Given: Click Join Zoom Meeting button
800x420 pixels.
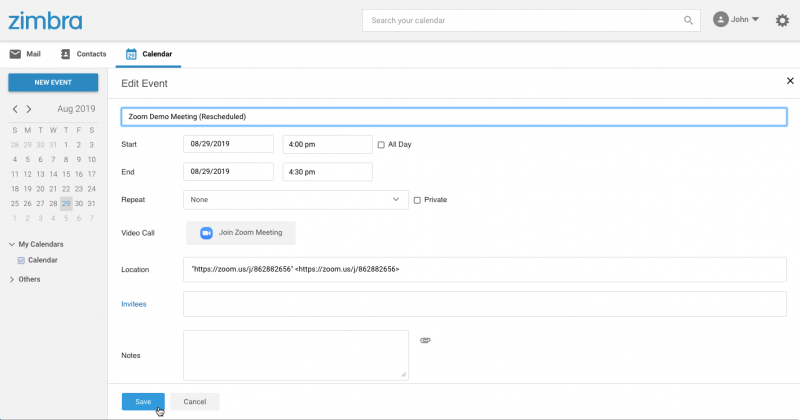Looking at the screenshot, I should point(241,233).
